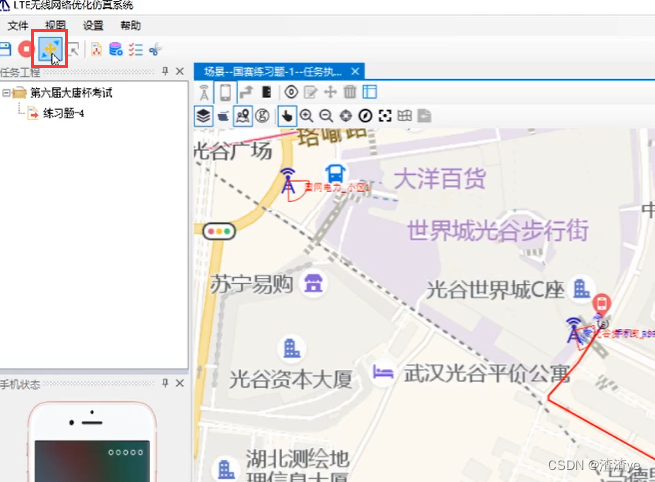Image resolution: width=655 pixels, height=482 pixels.
Task: Click the crosshair locate target icon
Action: [x=346, y=116]
